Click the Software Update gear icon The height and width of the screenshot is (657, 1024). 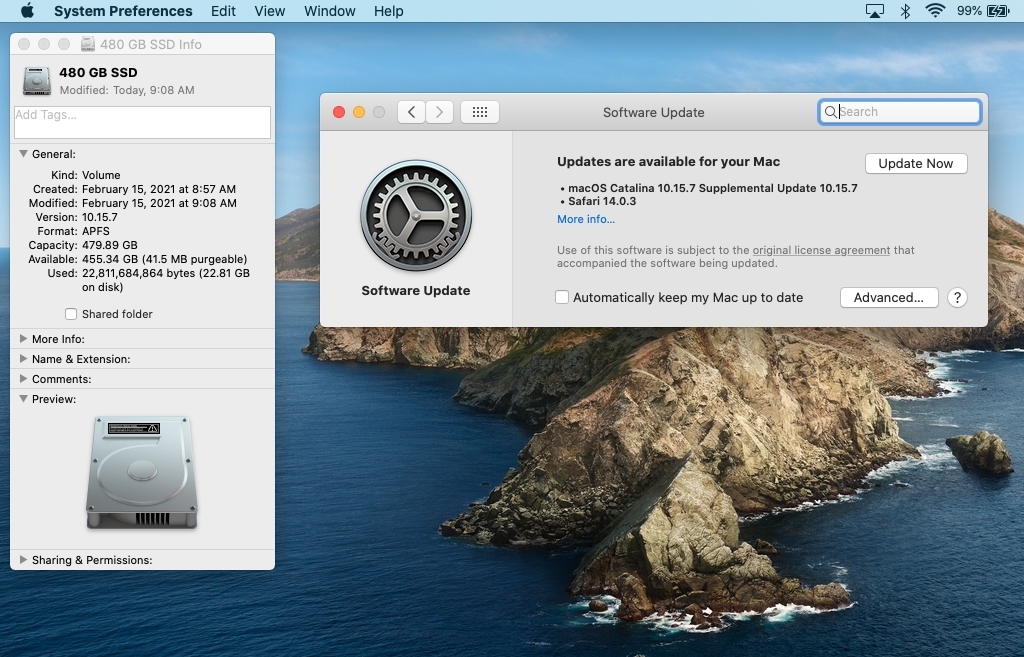(416, 216)
